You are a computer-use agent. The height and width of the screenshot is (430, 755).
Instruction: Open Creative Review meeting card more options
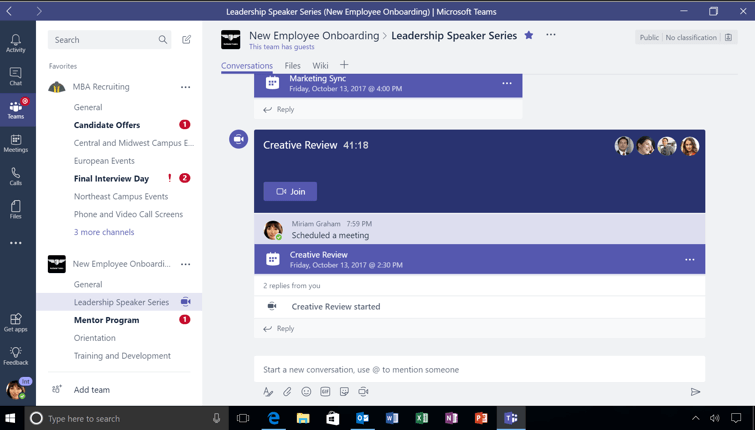pos(690,260)
